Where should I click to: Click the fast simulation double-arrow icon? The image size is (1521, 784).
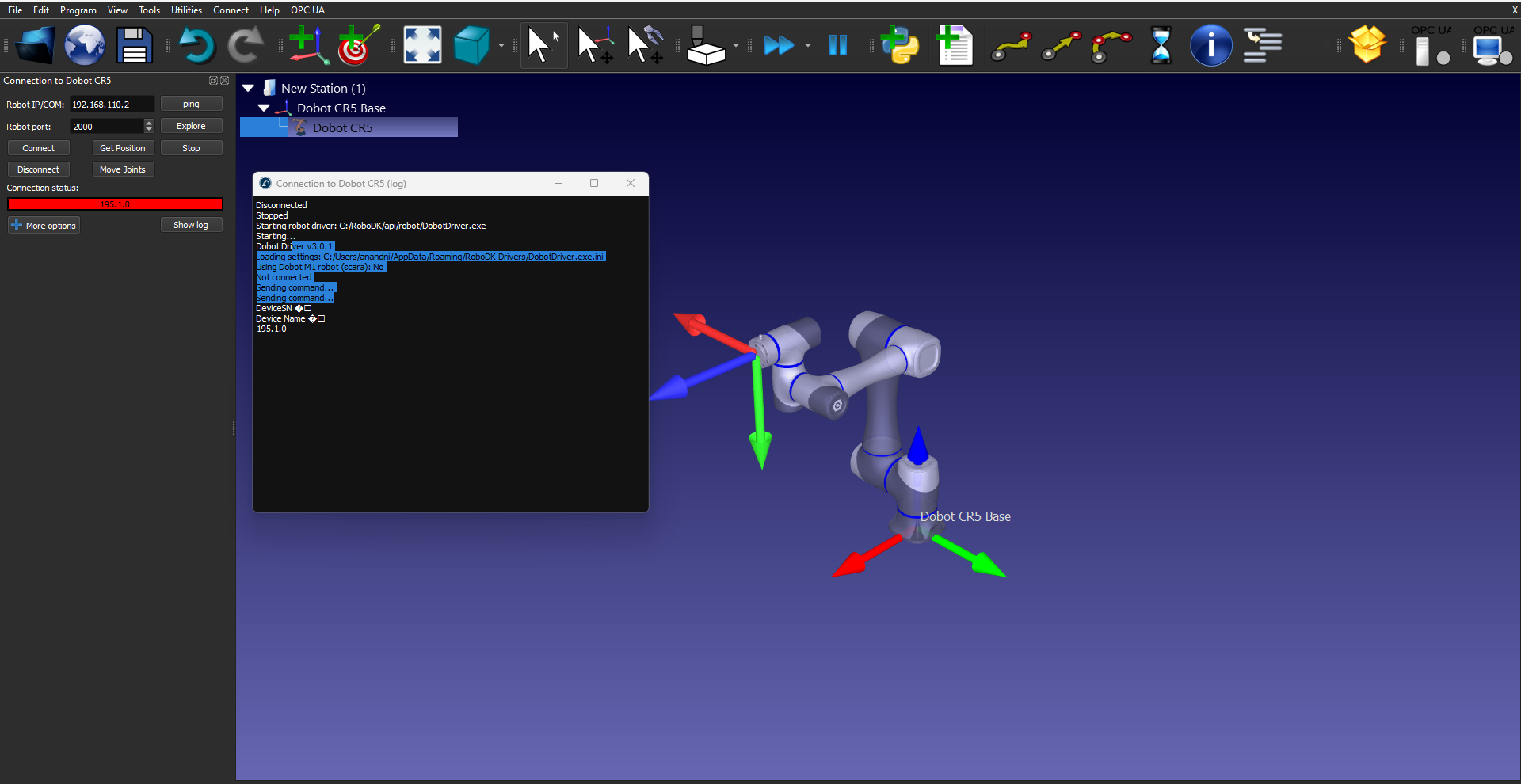point(779,45)
